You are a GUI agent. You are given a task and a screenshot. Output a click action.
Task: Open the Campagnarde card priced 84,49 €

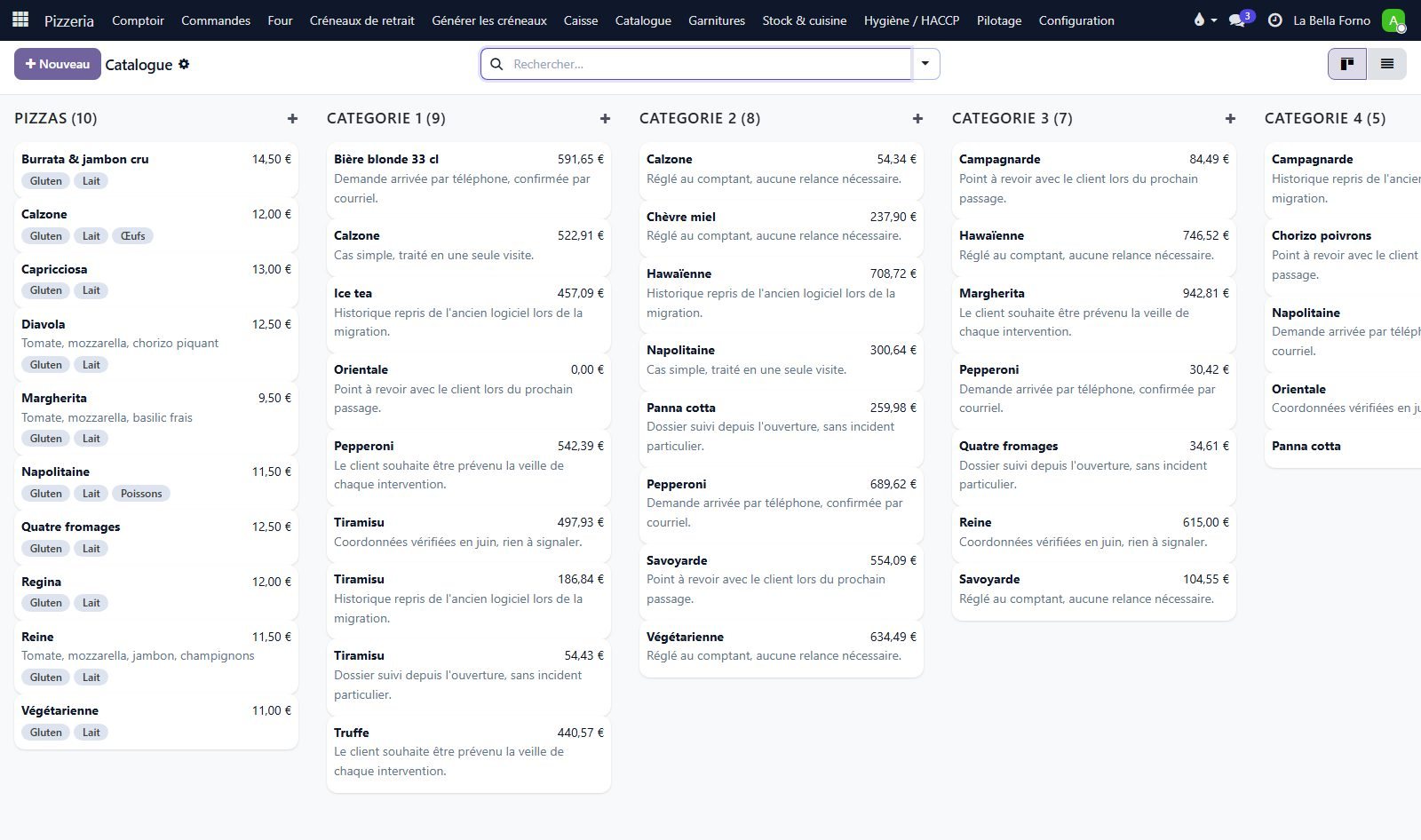[x=1094, y=179]
